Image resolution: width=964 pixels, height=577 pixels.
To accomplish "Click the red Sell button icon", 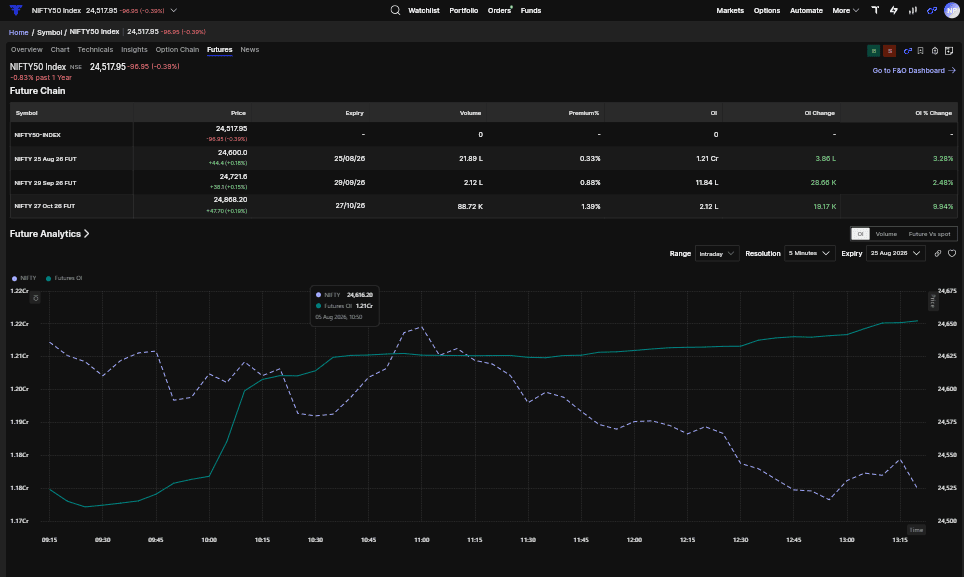I will (x=890, y=51).
